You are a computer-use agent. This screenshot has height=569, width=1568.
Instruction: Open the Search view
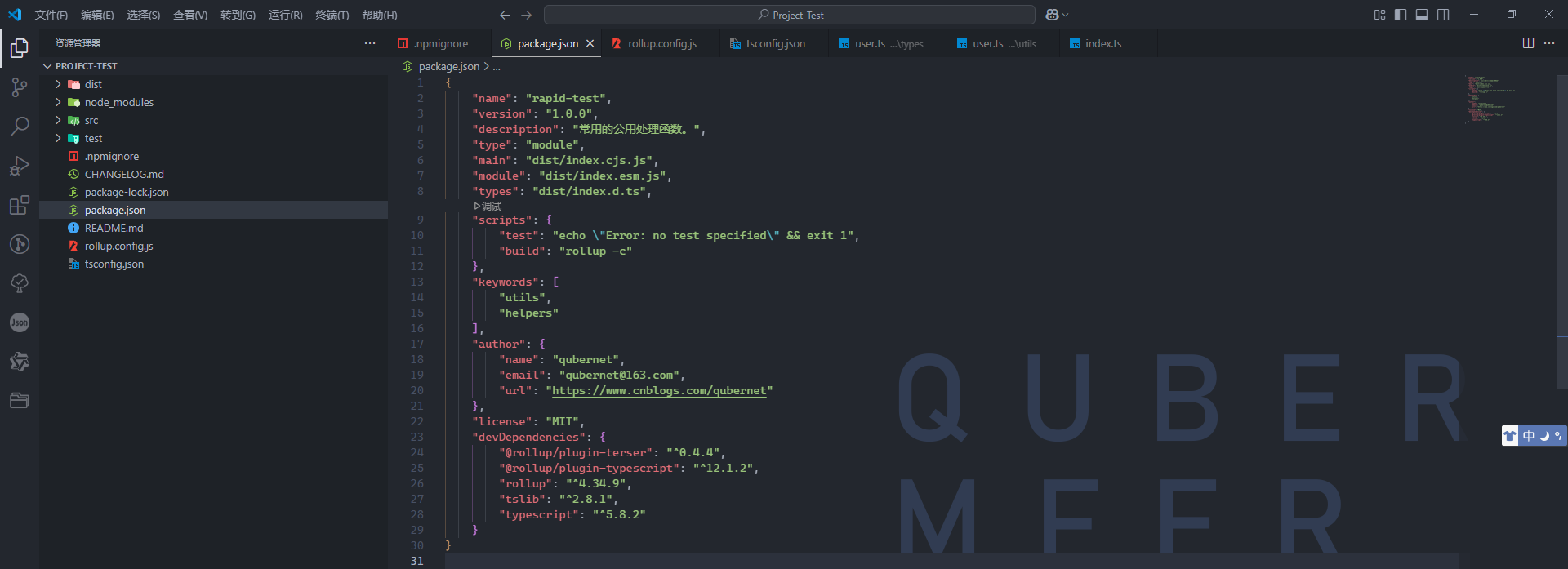point(20,127)
